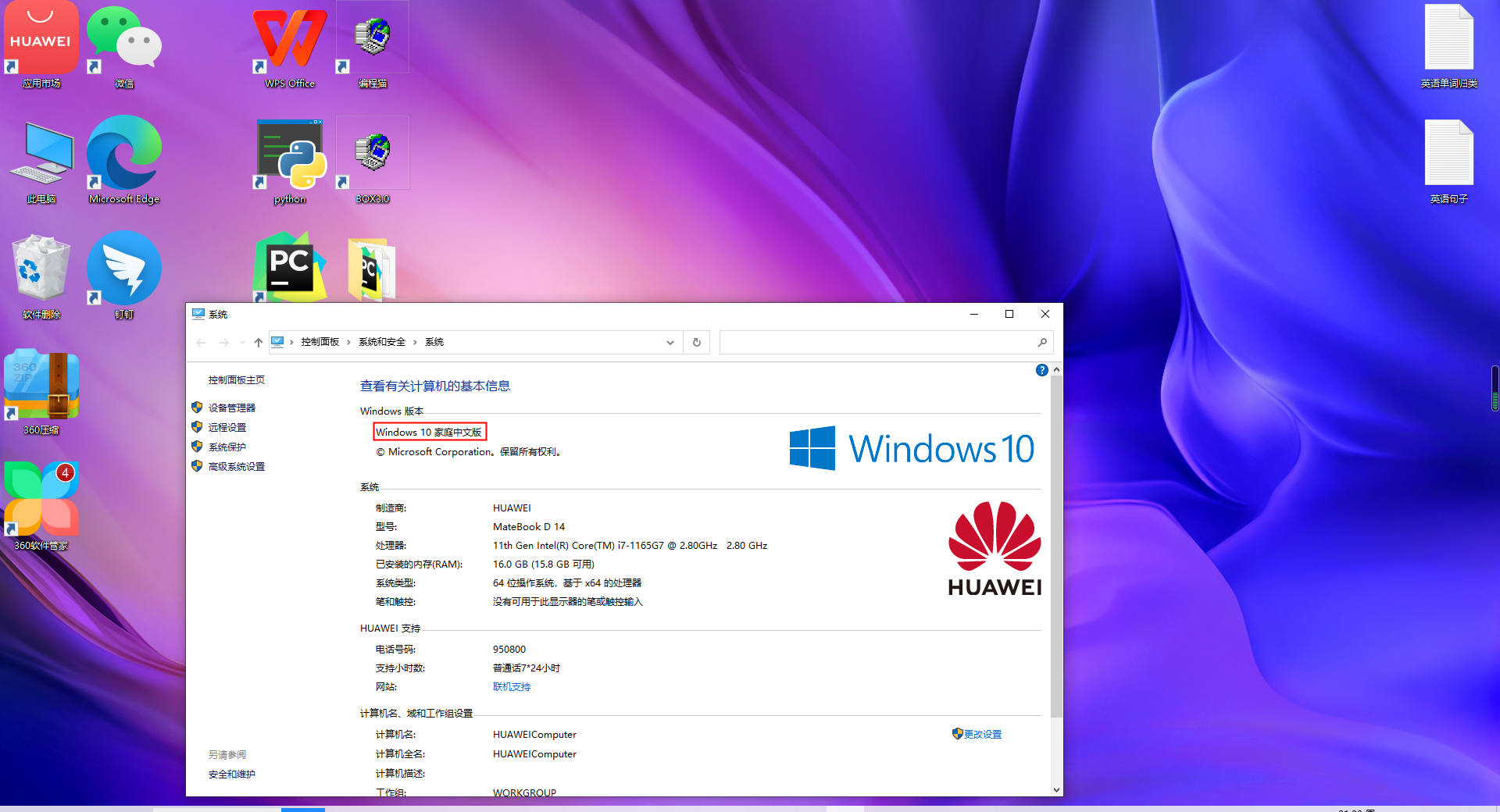
Task: Select the 系统和安全 breadcrumb item
Action: pyautogui.click(x=382, y=342)
